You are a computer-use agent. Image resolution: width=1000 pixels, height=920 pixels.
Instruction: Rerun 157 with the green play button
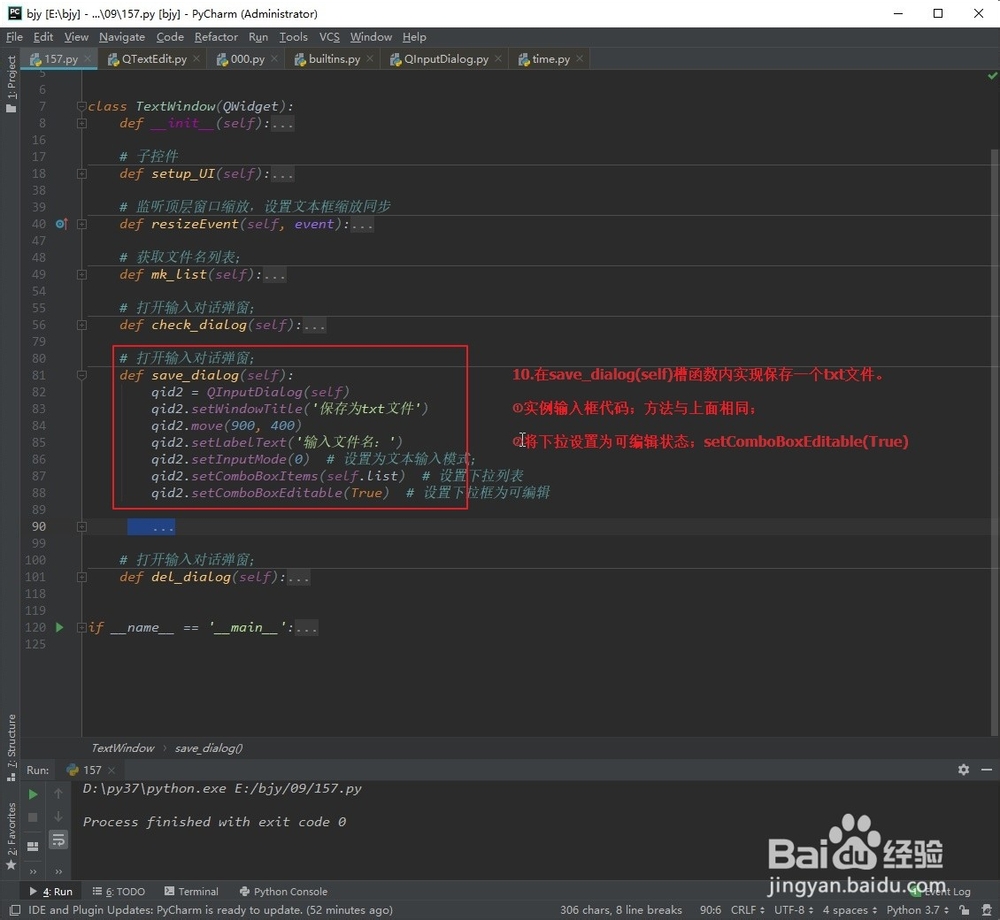(33, 794)
